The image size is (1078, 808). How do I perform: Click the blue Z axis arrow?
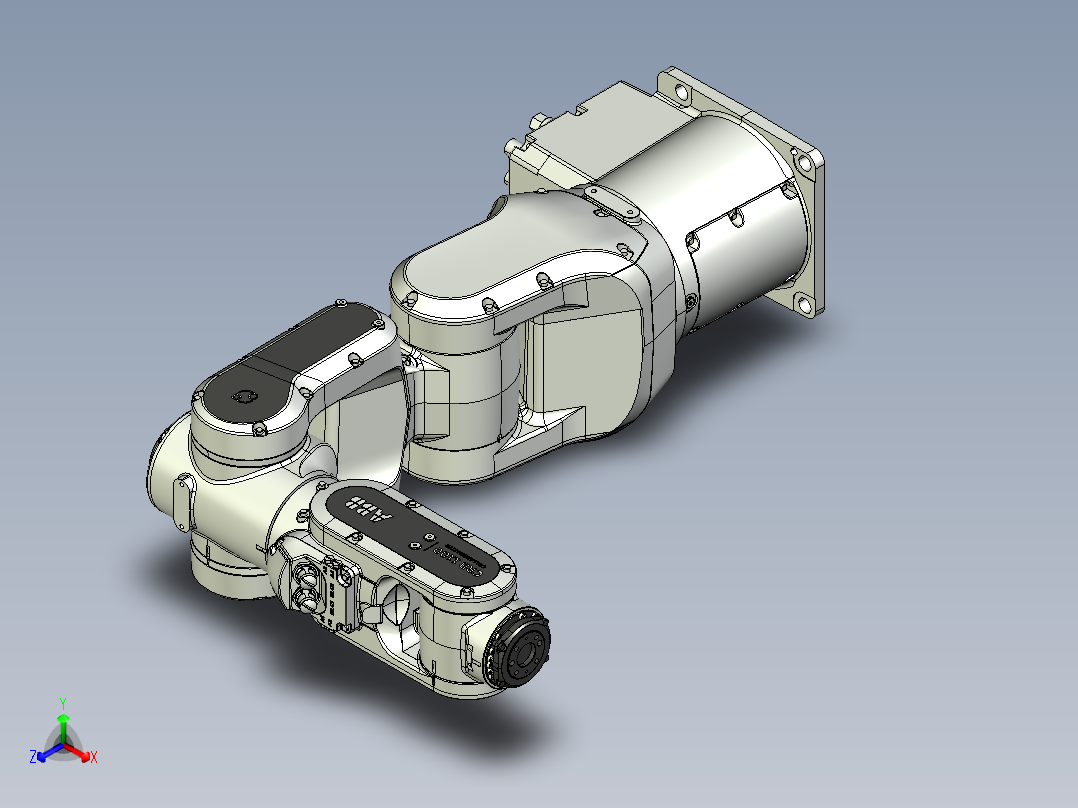42,758
